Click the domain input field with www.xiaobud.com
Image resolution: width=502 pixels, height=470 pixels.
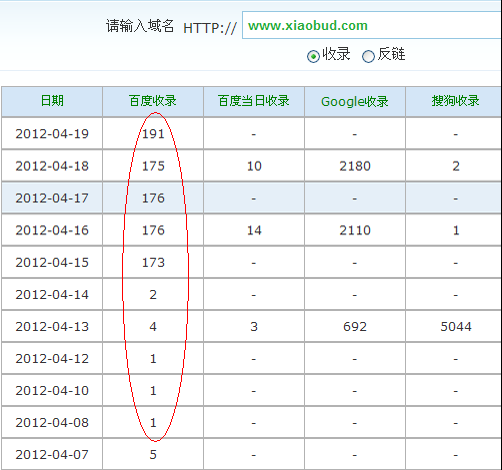click(372, 25)
